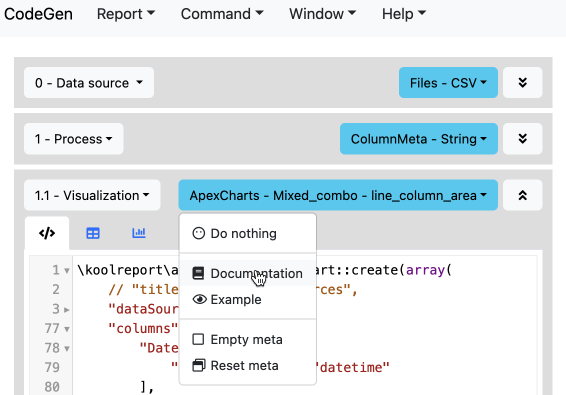Switch to the chart preview tab icon
Viewport: 566px width, 395px height.
pyautogui.click(x=139, y=233)
